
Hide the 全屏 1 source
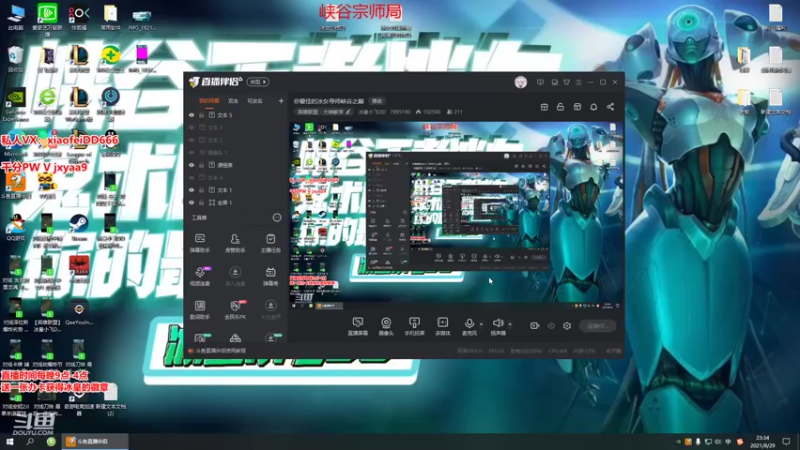[x=192, y=203]
